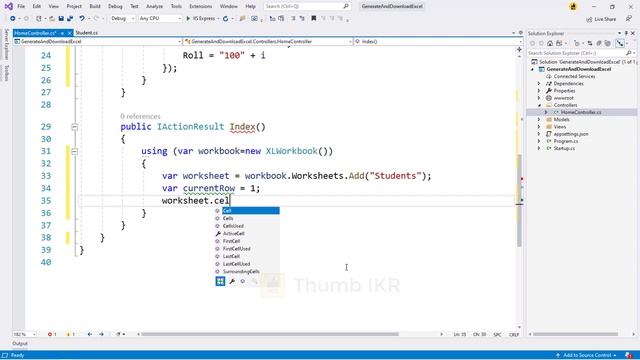Expand the Views folder node
The width and height of the screenshot is (640, 360).
(539, 127)
